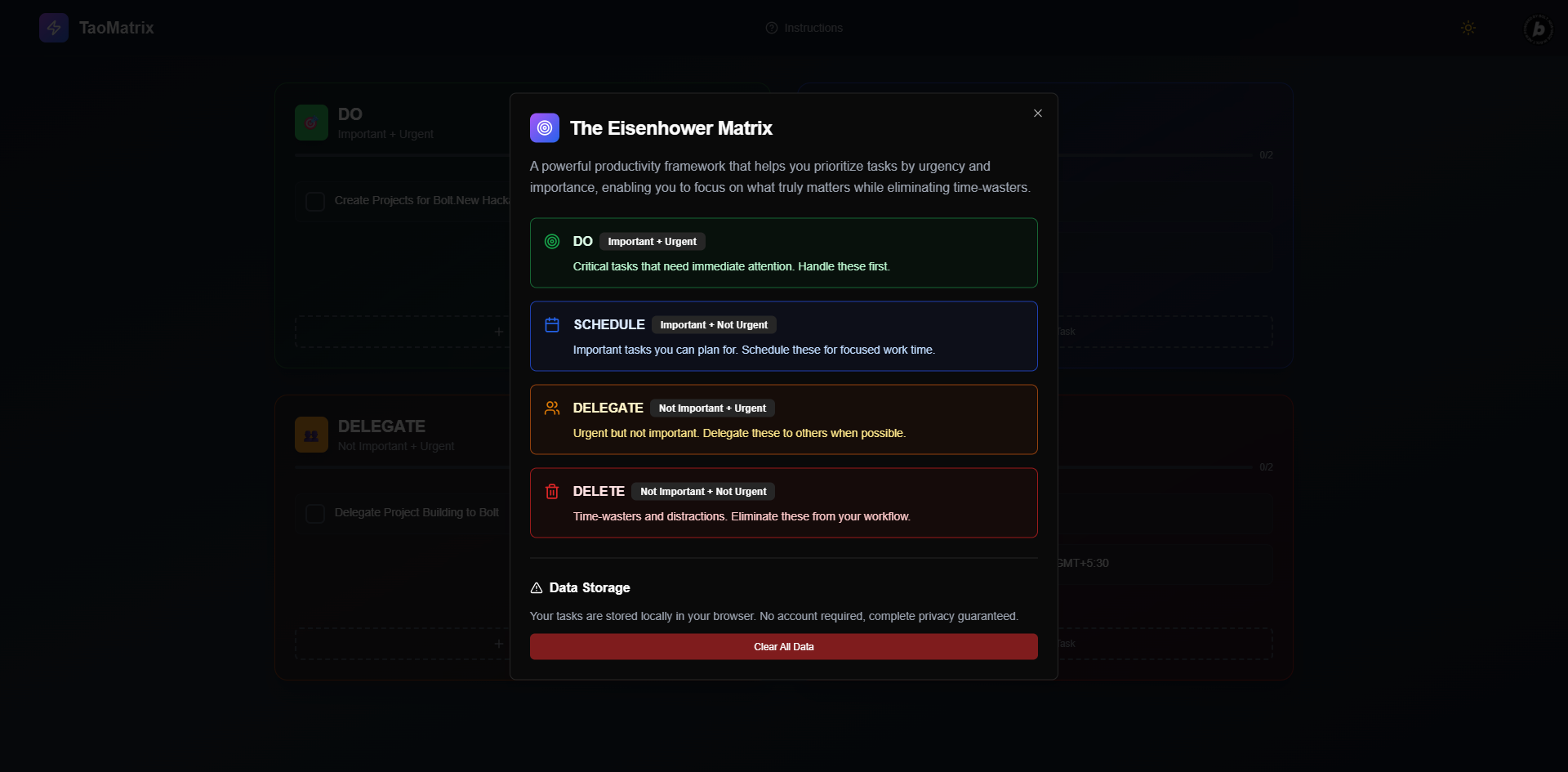Click the Schedule calendar icon
Viewport: 1568px width, 772px height.
coord(551,324)
